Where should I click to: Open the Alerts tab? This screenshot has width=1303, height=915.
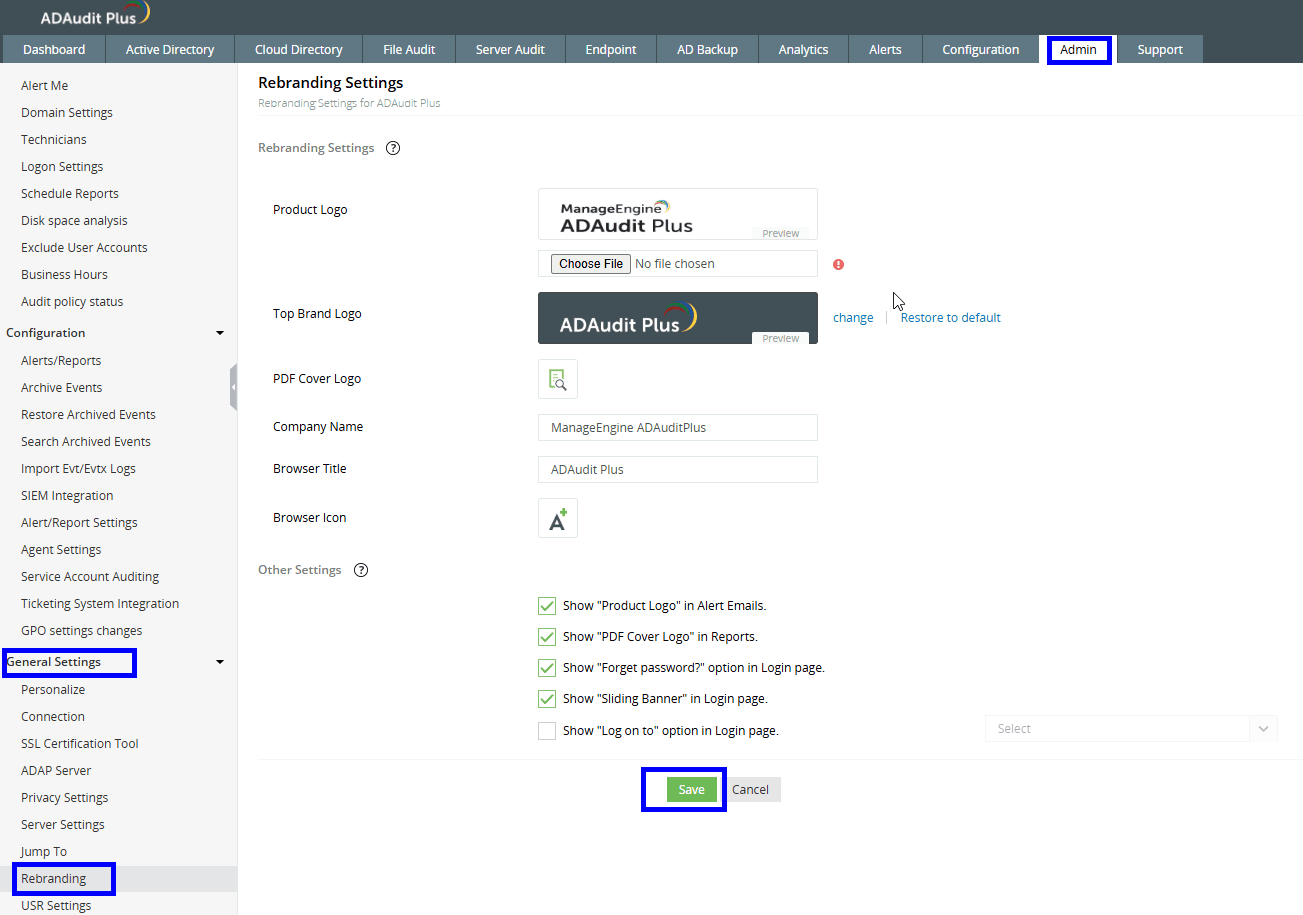pyautogui.click(x=885, y=49)
